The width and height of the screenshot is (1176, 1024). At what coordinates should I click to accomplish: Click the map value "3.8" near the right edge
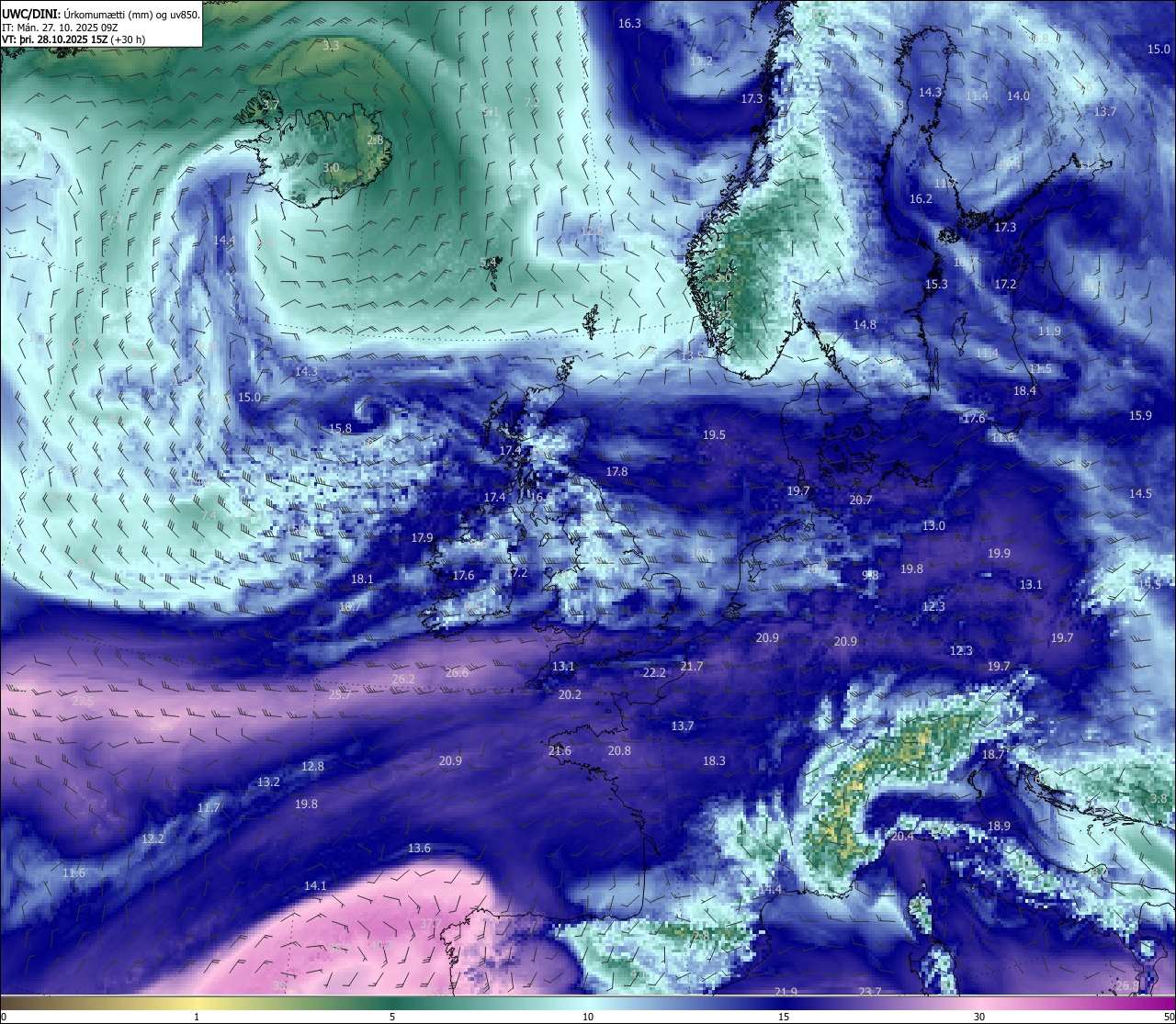coord(1159,798)
